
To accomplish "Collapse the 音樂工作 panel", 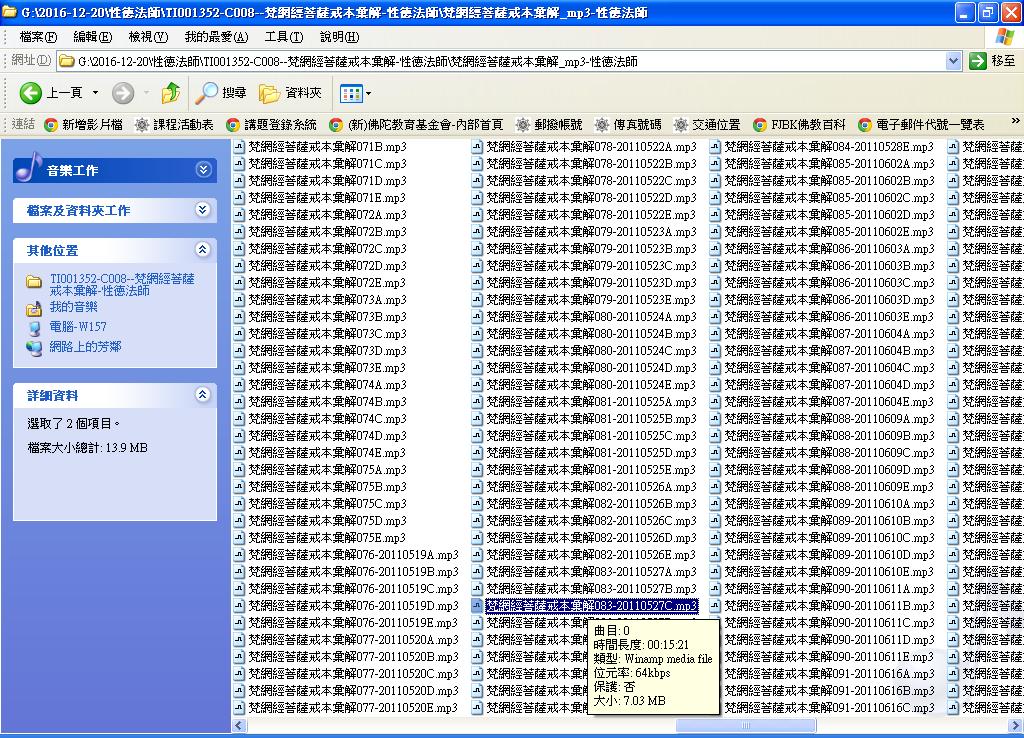I will [x=203, y=170].
